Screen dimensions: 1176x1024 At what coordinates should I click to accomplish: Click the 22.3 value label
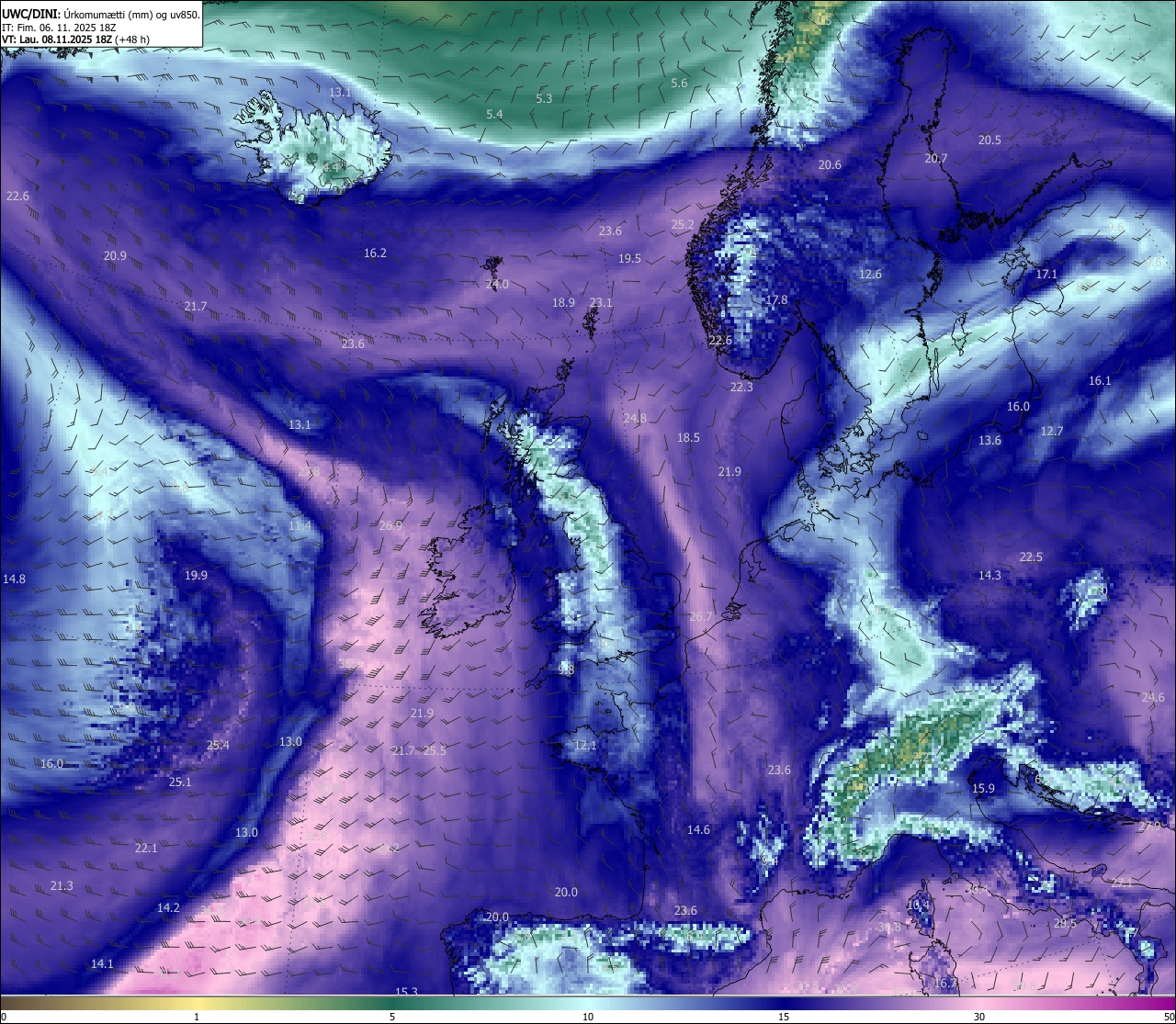click(x=741, y=388)
